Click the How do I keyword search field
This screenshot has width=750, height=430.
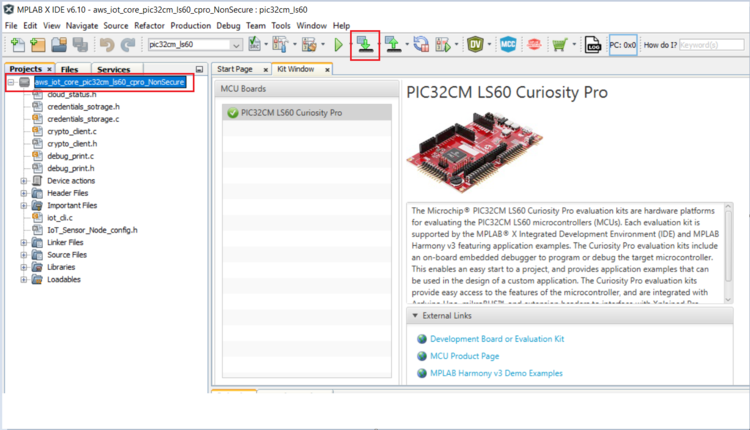[x=711, y=45]
